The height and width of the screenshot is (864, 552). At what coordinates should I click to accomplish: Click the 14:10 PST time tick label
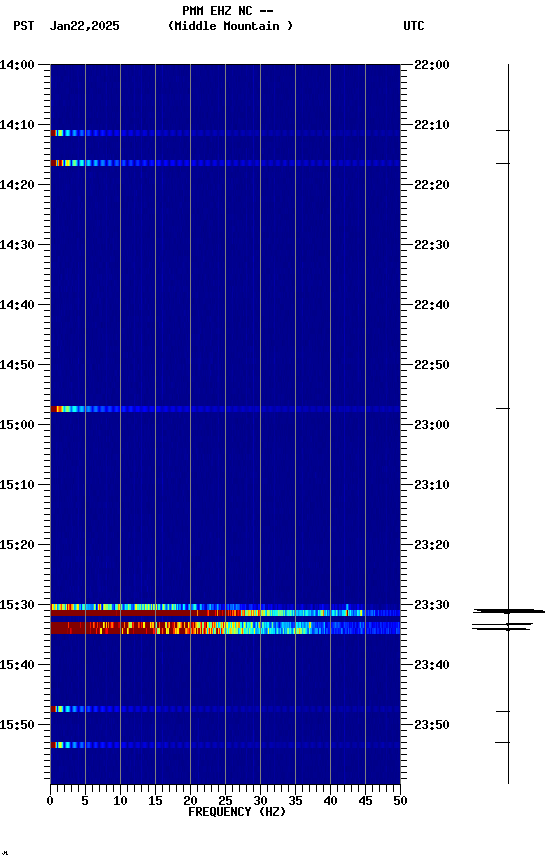17,125
